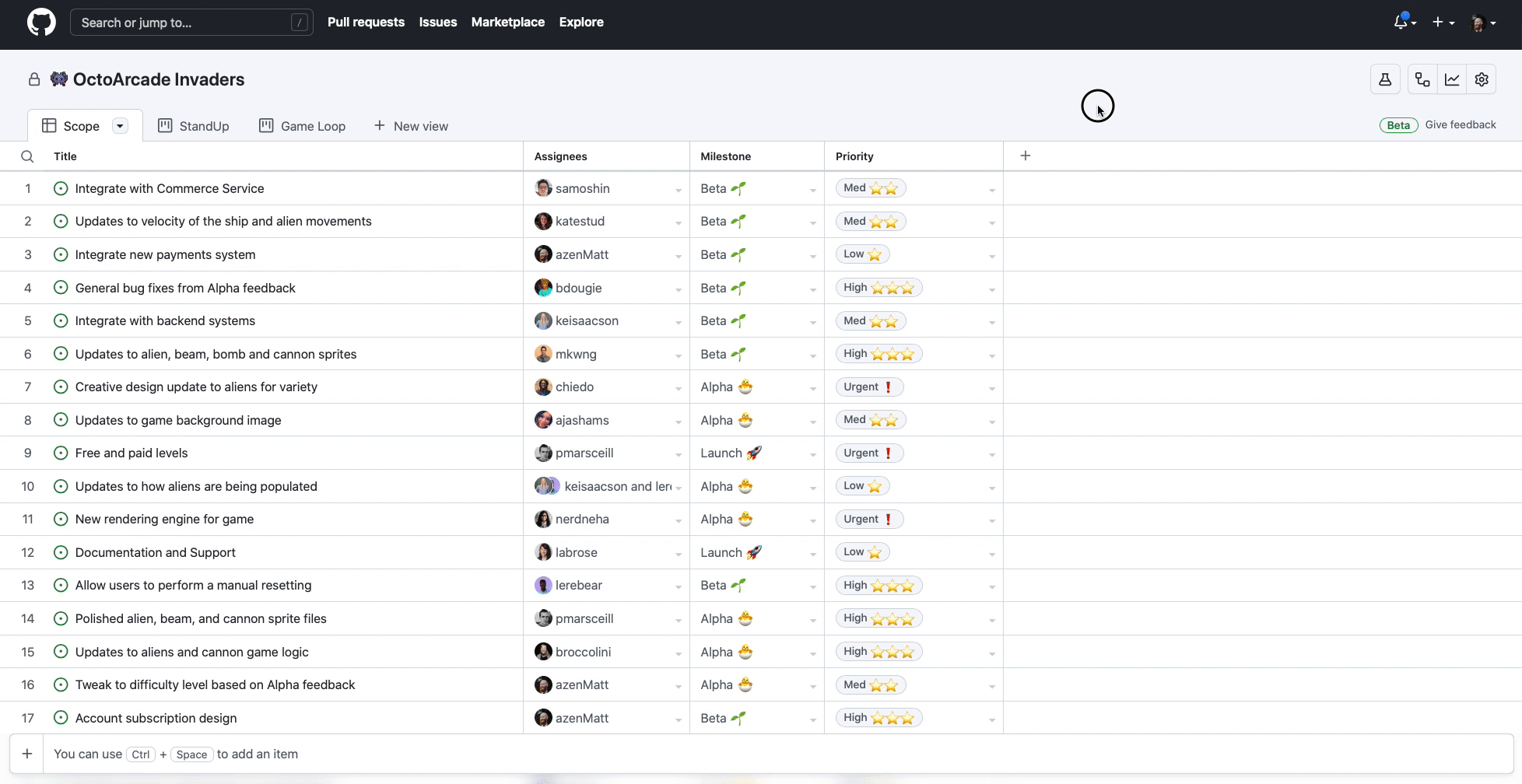Open Scope view options dropdown arrow

point(120,126)
